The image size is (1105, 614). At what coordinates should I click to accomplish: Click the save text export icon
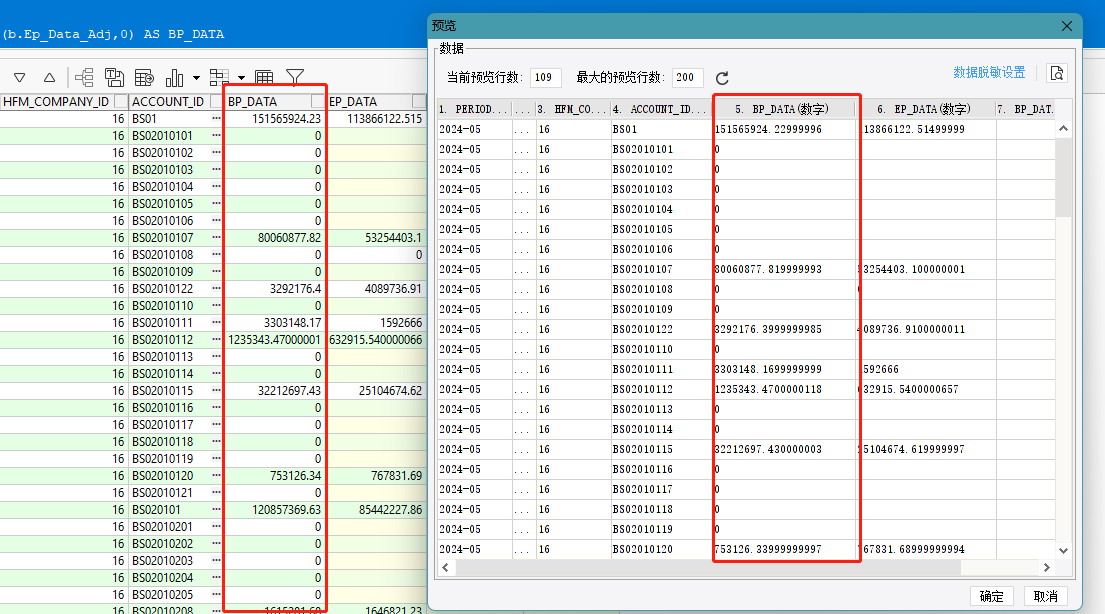115,77
